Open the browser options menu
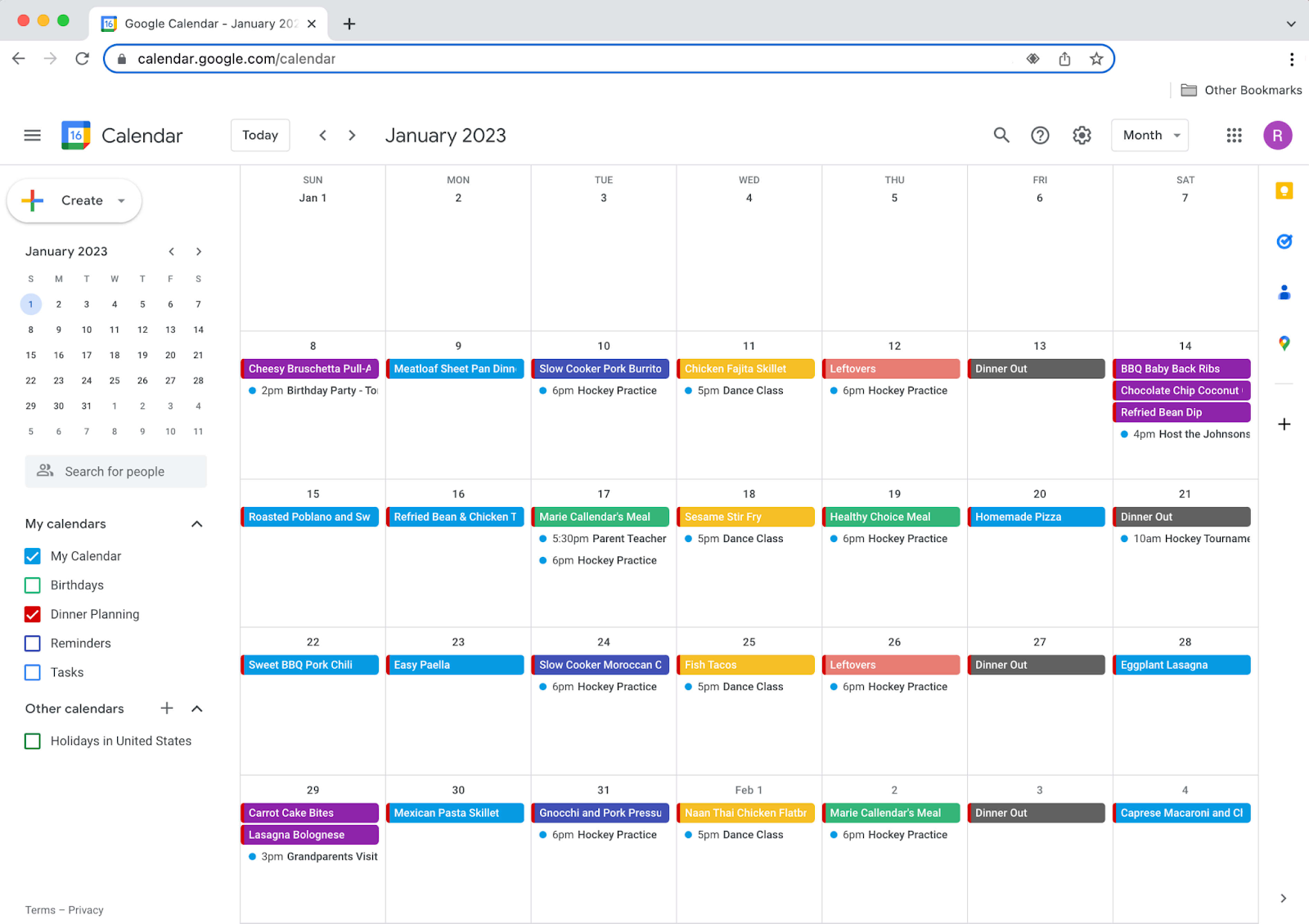This screenshot has height=924, width=1309. [1293, 59]
